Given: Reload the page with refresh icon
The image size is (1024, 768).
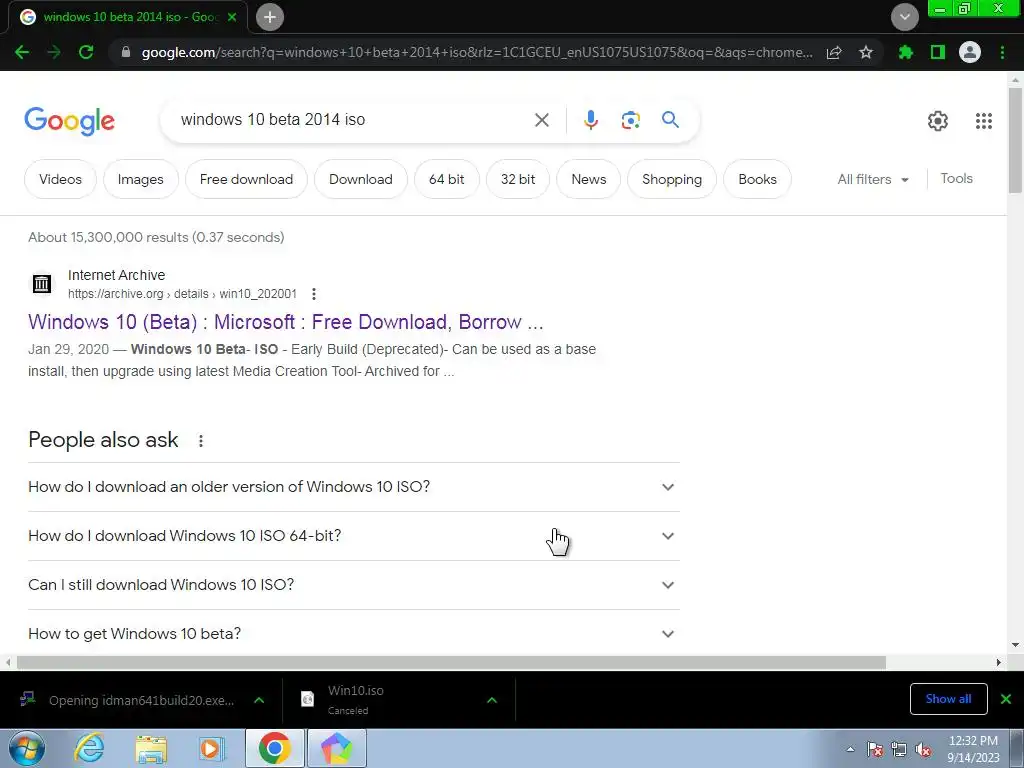Looking at the screenshot, I should (x=86, y=52).
